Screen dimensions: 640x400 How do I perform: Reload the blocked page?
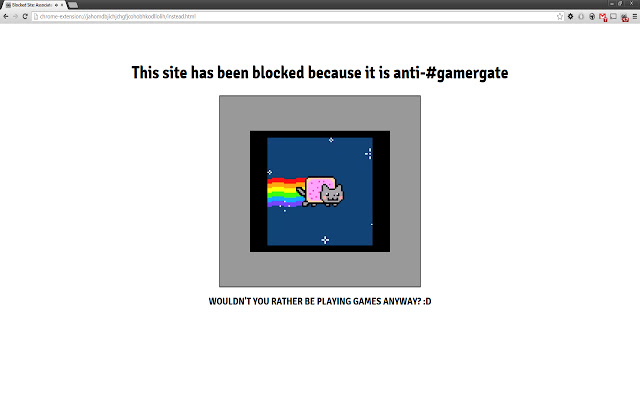pos(25,16)
